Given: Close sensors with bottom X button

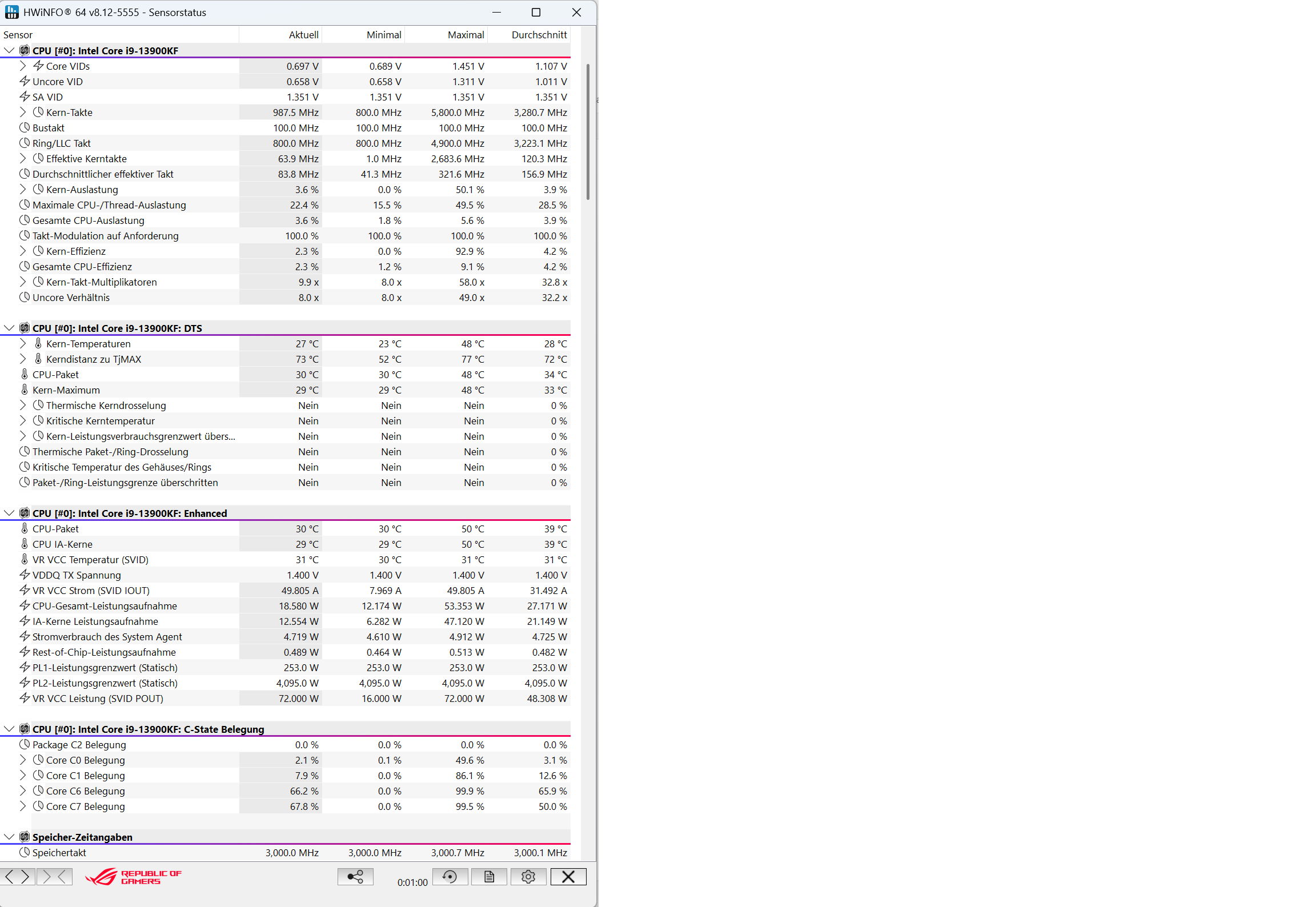Looking at the screenshot, I should click(568, 877).
